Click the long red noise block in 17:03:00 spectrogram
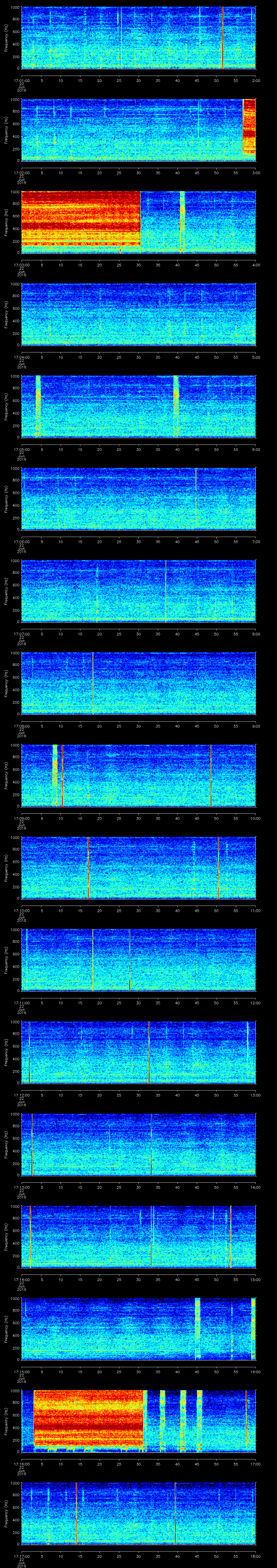Image resolution: width=277 pixels, height=1568 pixels. point(81,219)
